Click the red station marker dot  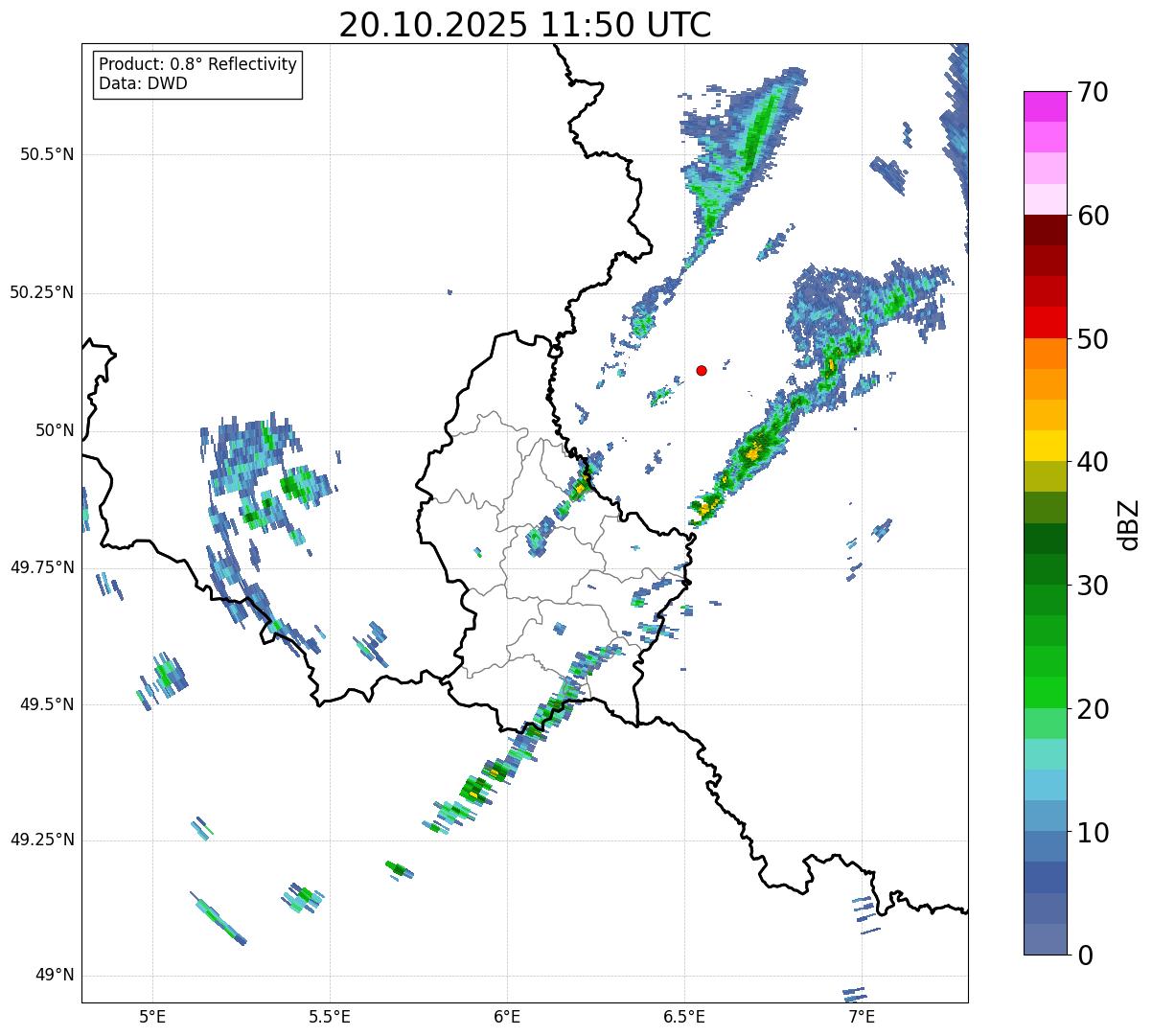click(702, 370)
